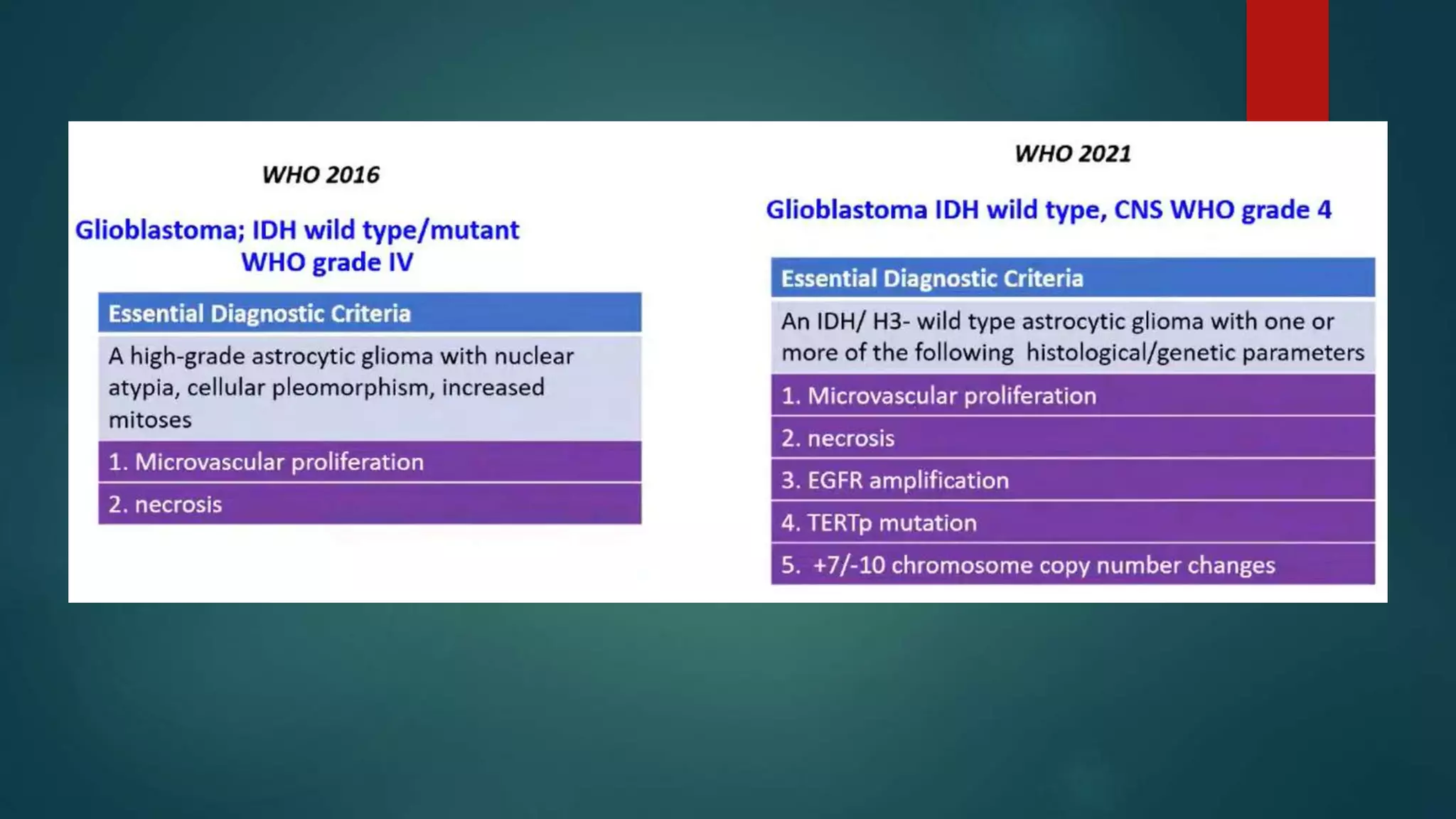
Task: Select the necrosis row in 2016 table
Action: click(369, 504)
